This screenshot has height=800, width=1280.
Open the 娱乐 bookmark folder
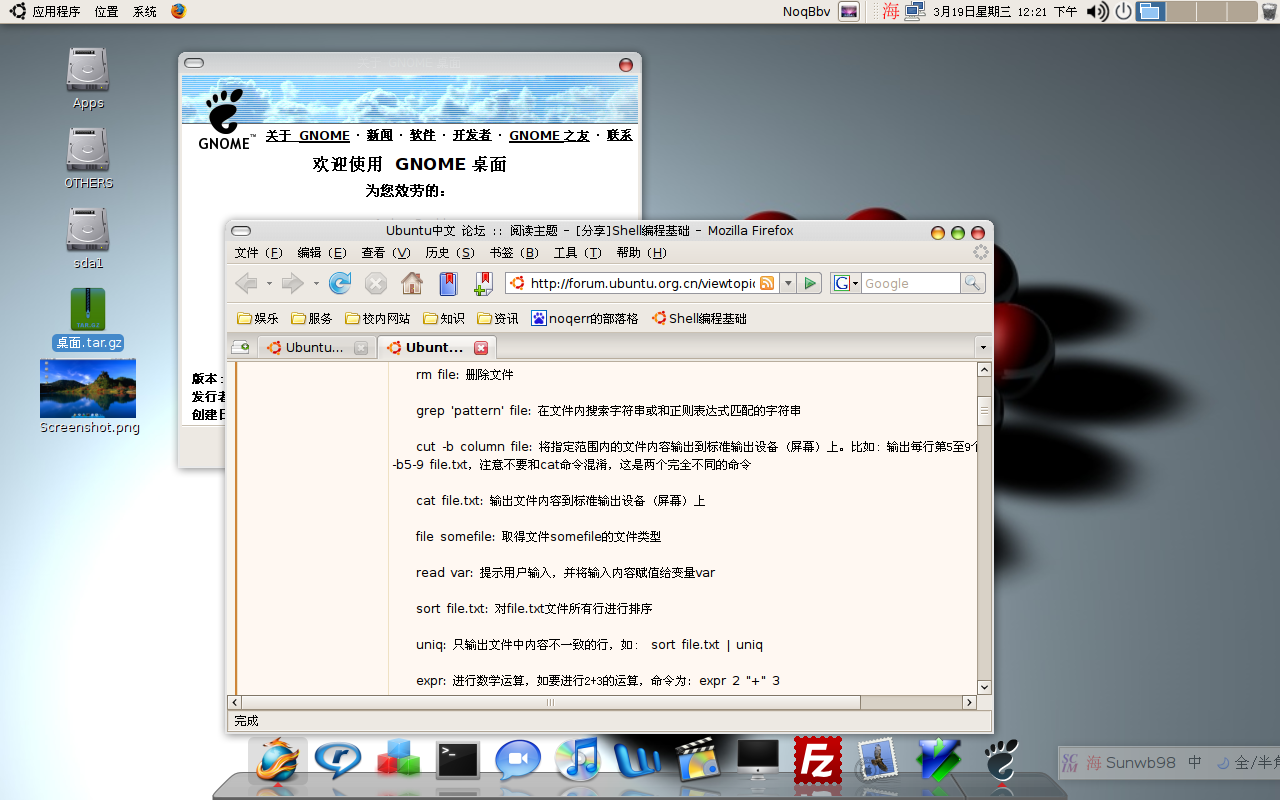(x=257, y=318)
